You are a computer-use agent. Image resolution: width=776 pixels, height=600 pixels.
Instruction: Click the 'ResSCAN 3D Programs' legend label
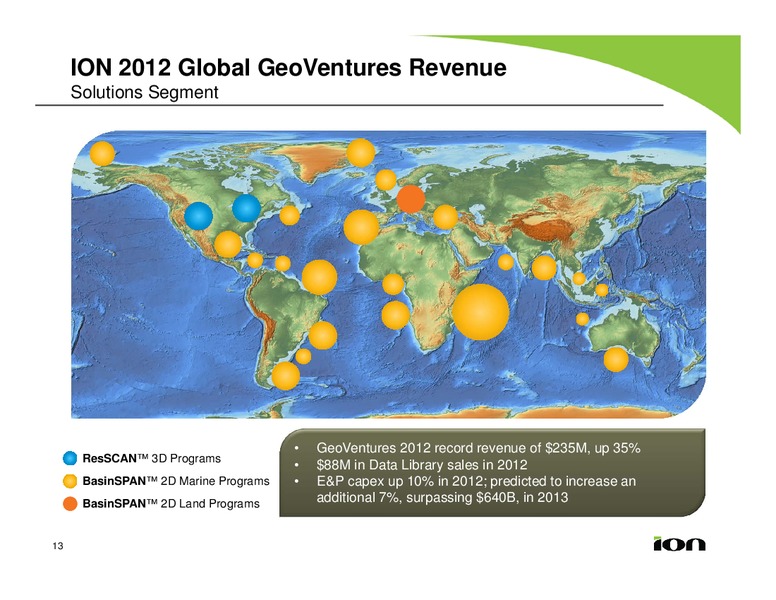pyautogui.click(x=151, y=458)
